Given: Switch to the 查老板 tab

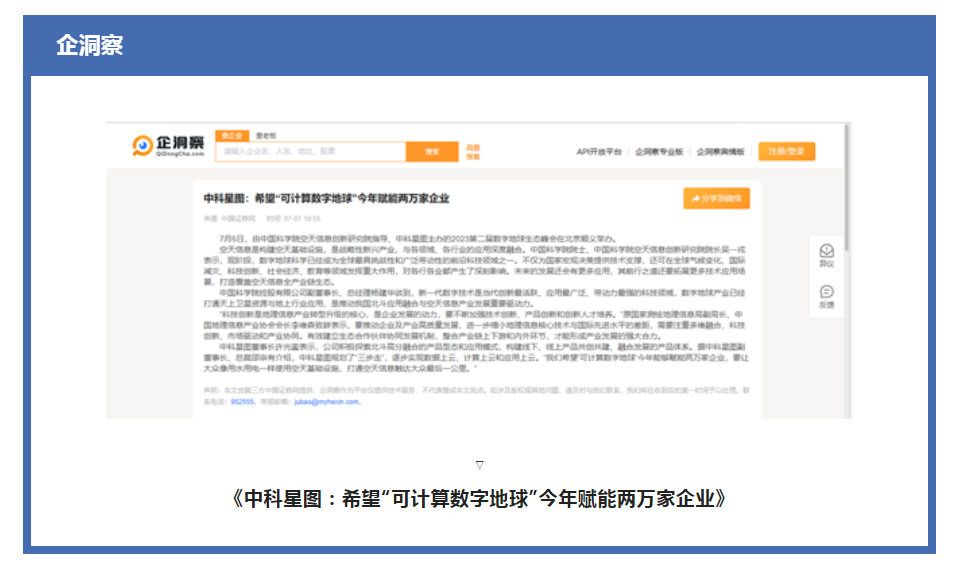Looking at the screenshot, I should pyautogui.click(x=266, y=134).
